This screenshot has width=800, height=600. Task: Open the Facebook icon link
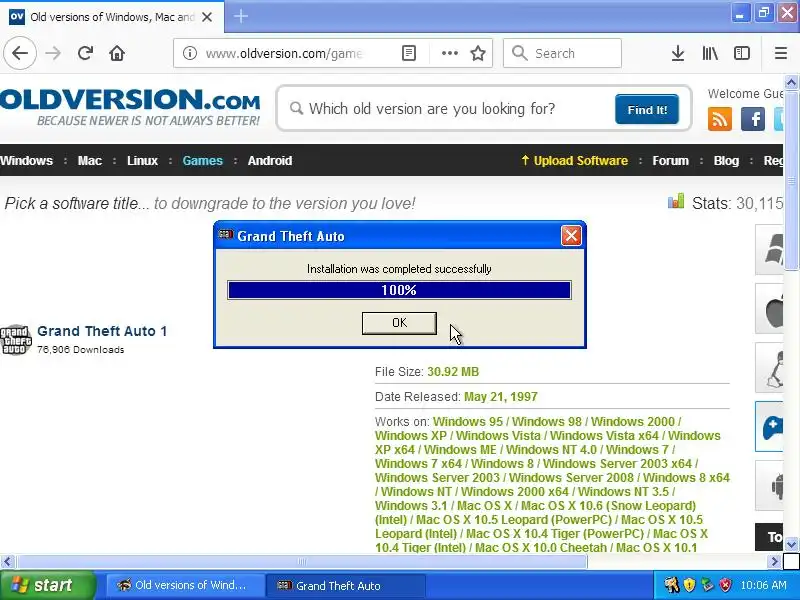click(x=753, y=119)
